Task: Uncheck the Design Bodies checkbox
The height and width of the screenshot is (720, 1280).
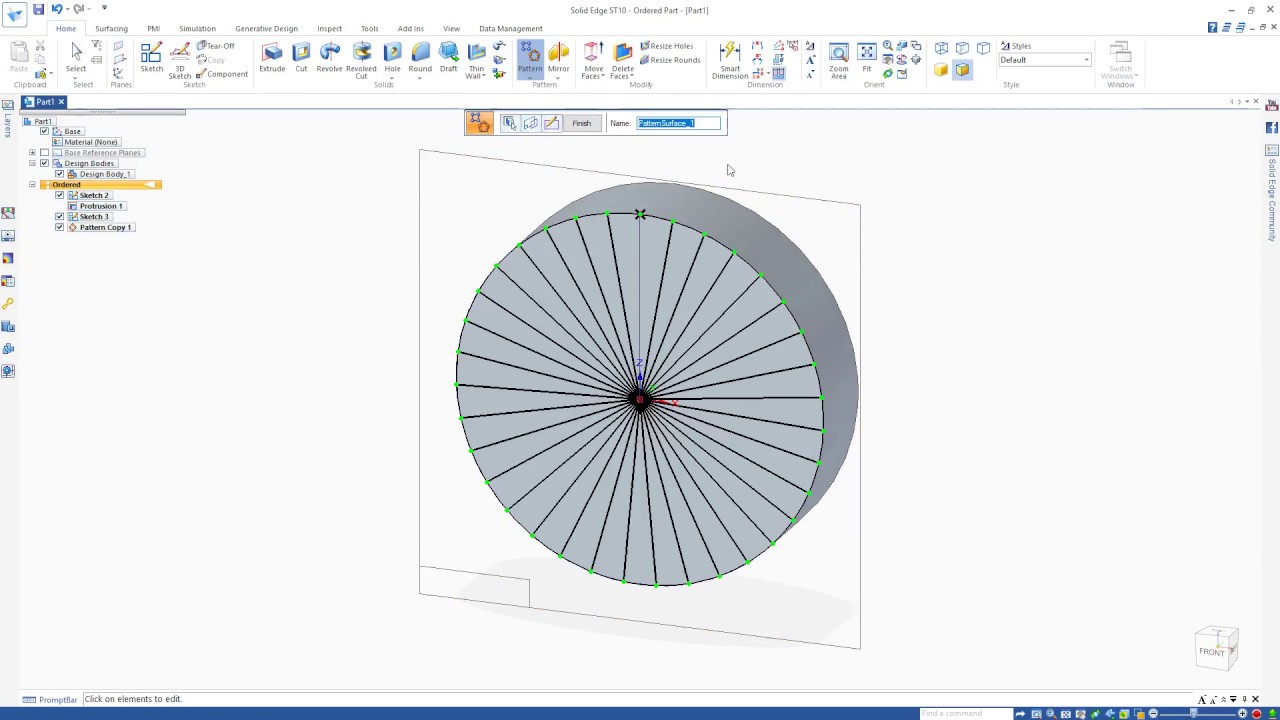Action: (44, 163)
